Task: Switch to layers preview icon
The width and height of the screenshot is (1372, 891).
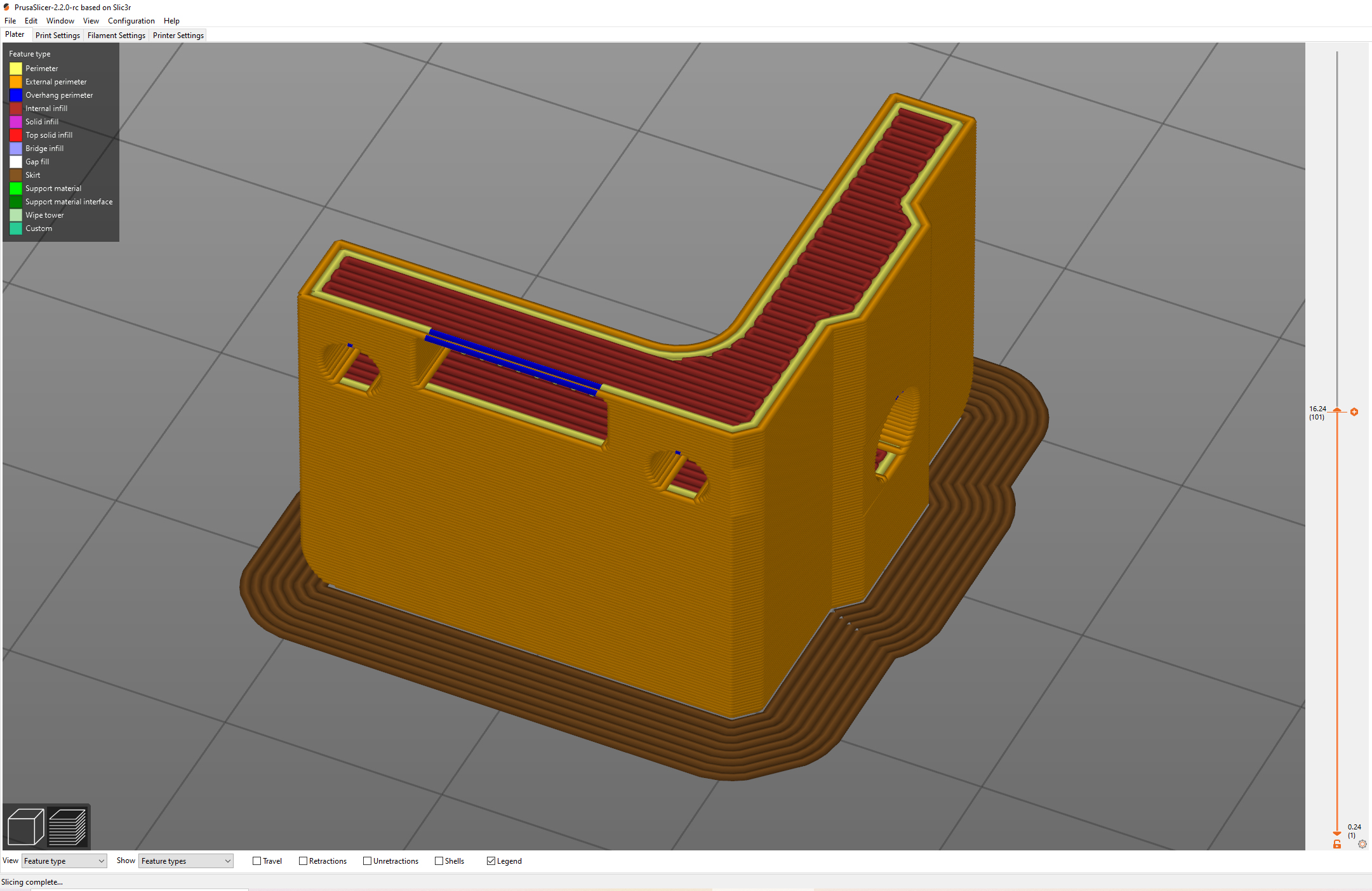Action: pyautogui.click(x=67, y=826)
